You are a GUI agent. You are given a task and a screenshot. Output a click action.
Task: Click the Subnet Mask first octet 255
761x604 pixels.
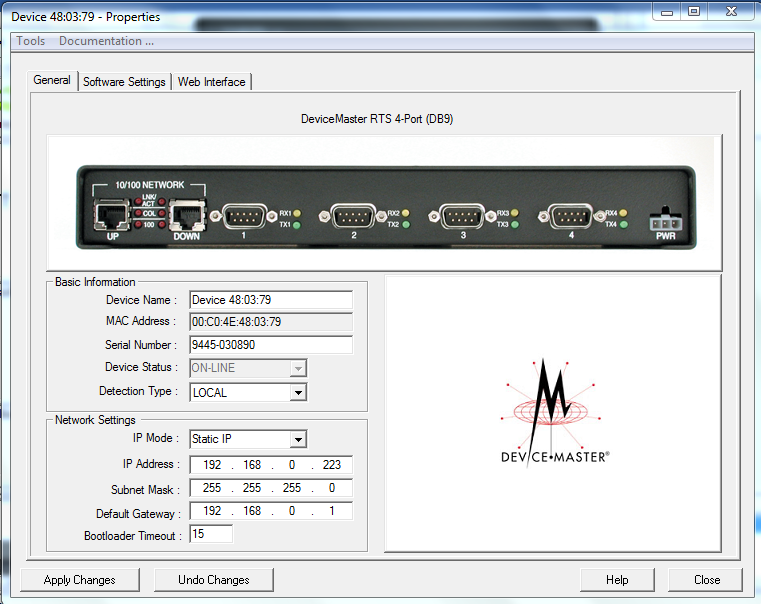pyautogui.click(x=212, y=488)
